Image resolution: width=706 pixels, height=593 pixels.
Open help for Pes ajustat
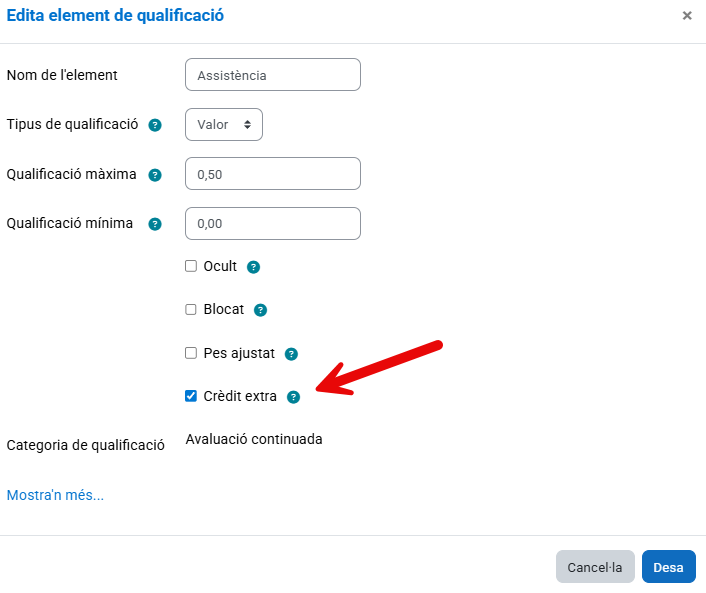point(291,354)
